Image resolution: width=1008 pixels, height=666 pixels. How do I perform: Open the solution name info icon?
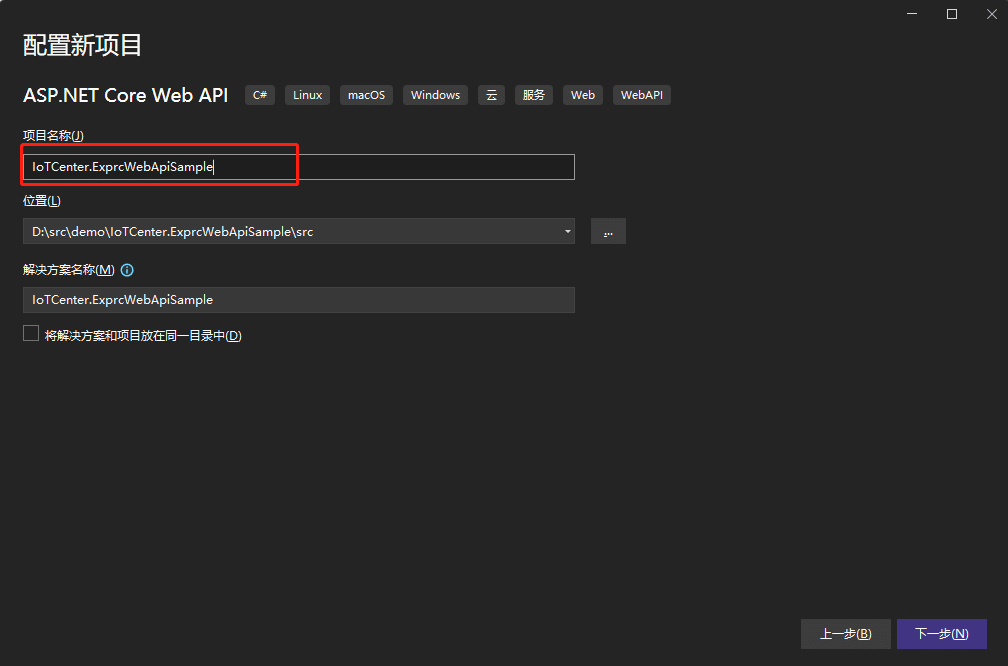click(127, 270)
